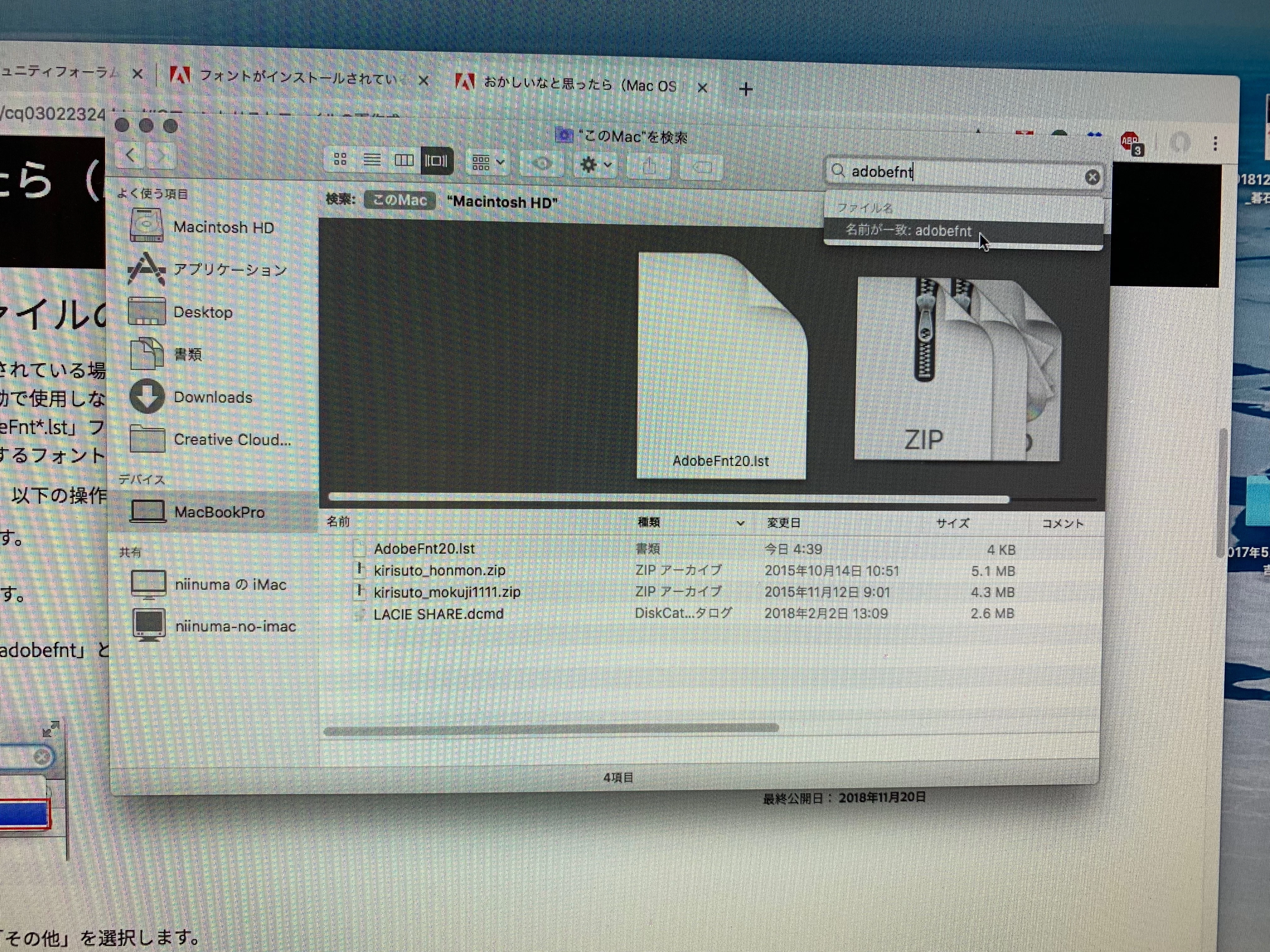Select AdobeFnt20.lst in results list

[424, 549]
